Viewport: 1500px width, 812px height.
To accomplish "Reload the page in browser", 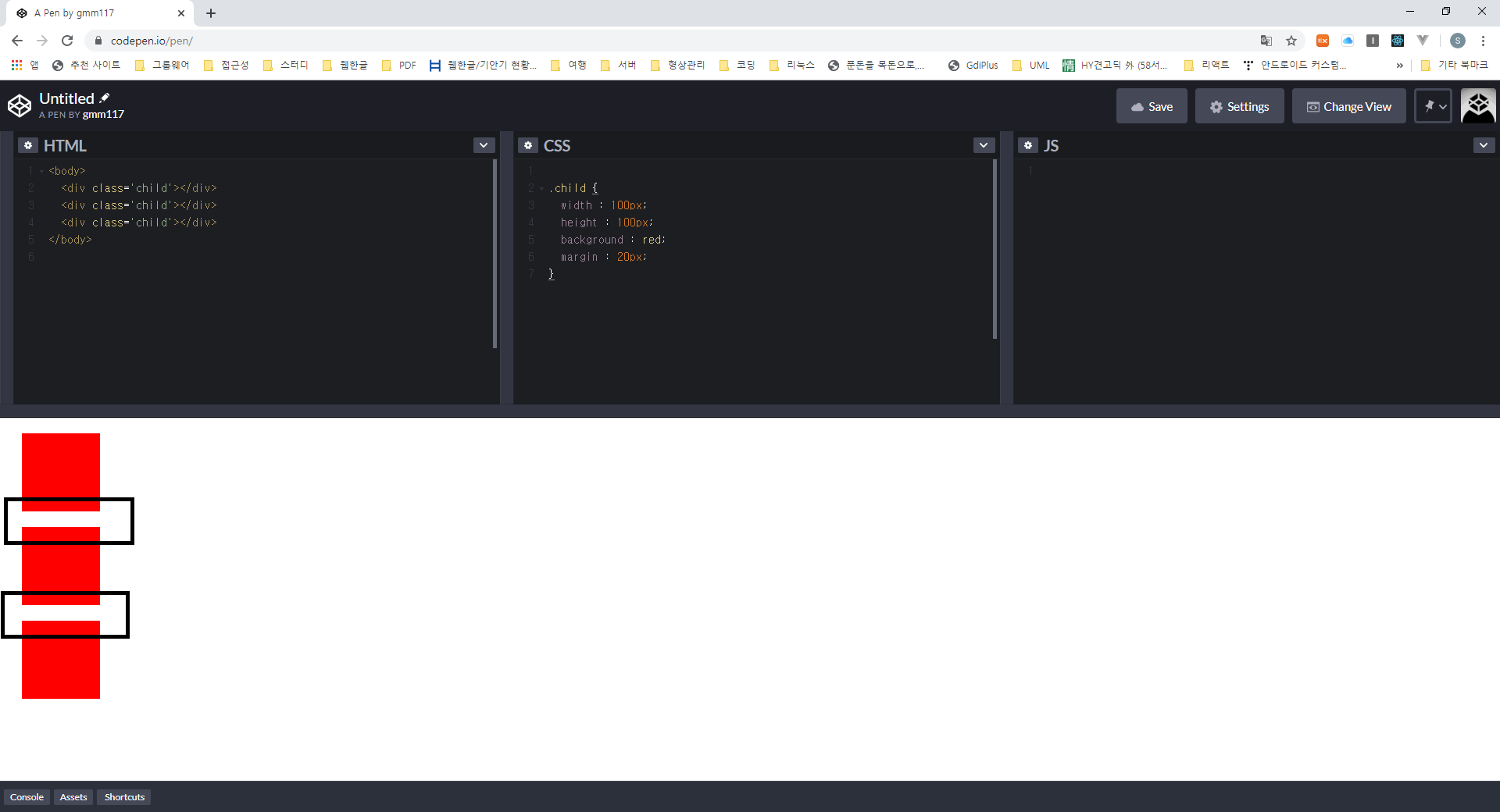I will point(67,41).
